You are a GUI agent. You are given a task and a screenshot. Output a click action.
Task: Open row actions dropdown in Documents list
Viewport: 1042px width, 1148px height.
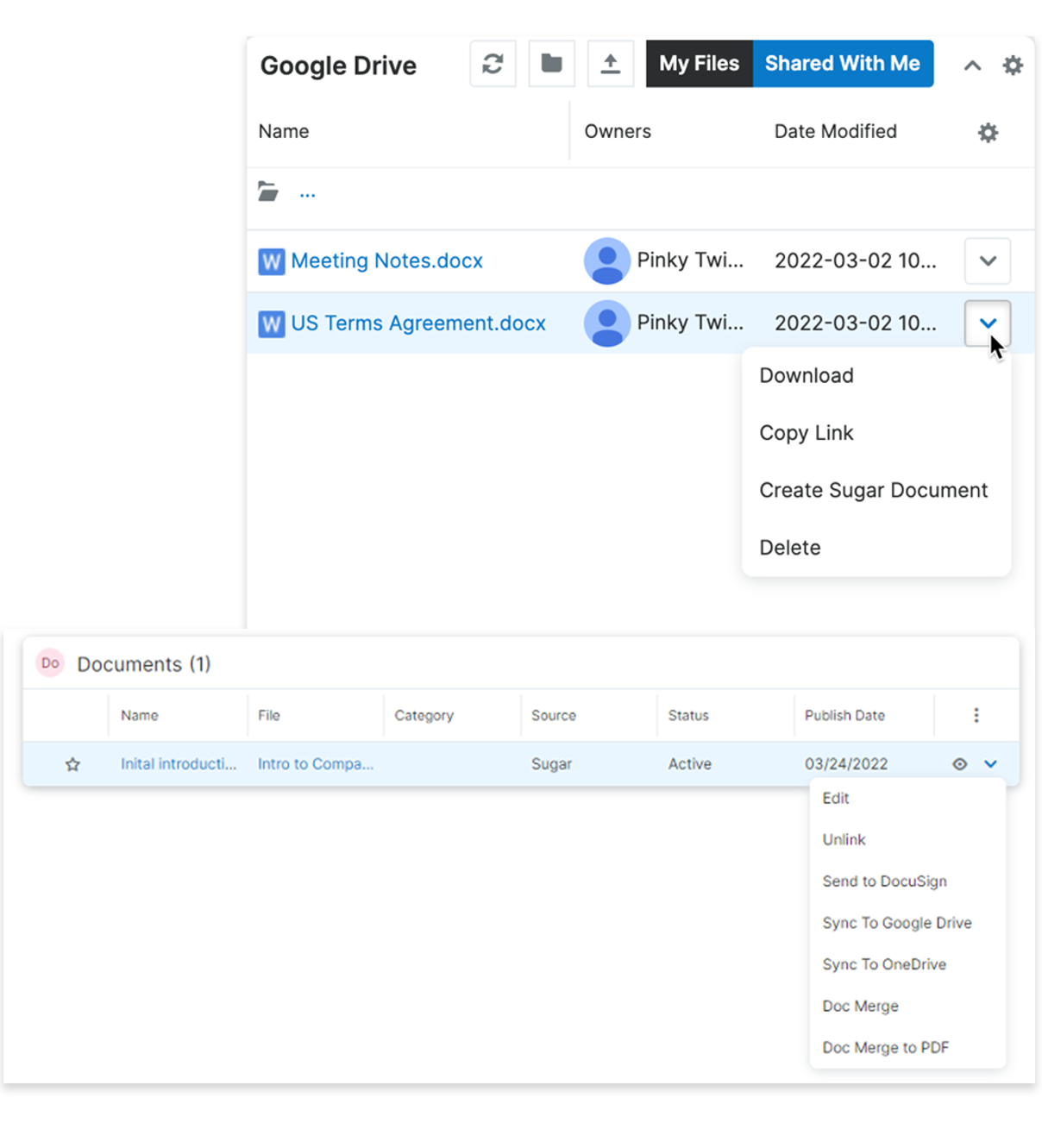(x=990, y=764)
